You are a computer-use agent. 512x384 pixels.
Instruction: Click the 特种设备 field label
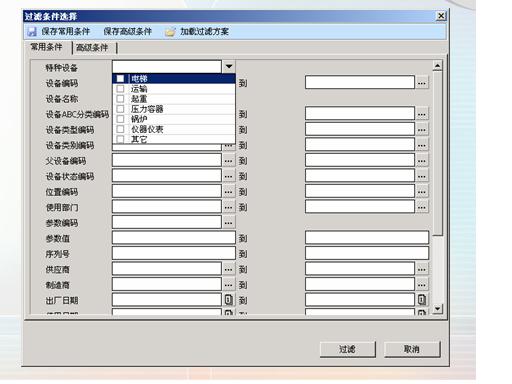[61, 68]
